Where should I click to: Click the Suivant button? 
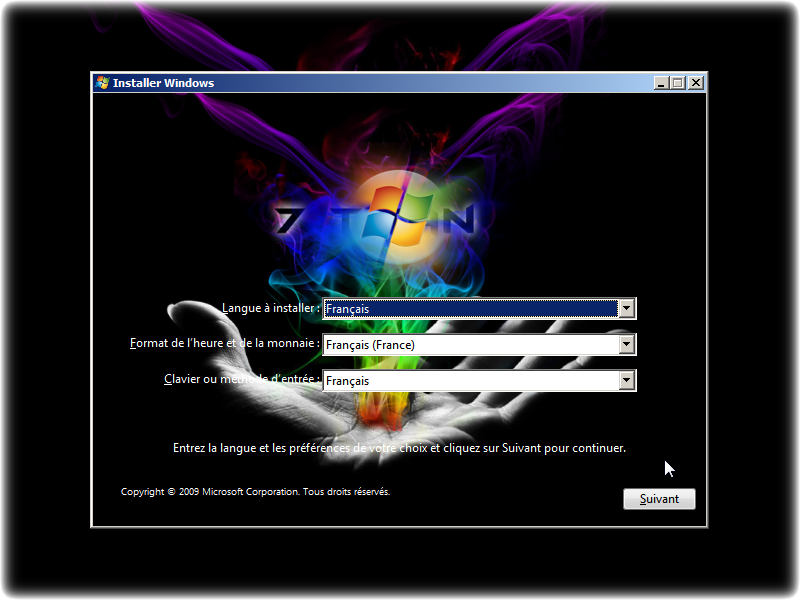659,499
